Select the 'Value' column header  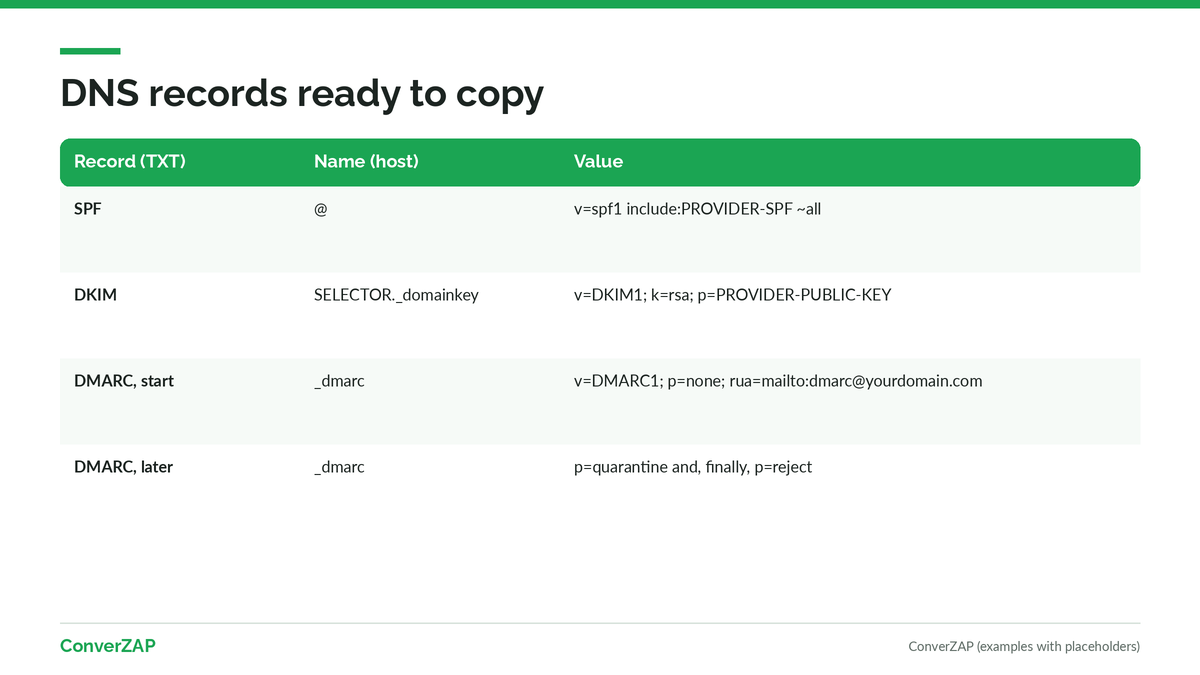pos(598,161)
